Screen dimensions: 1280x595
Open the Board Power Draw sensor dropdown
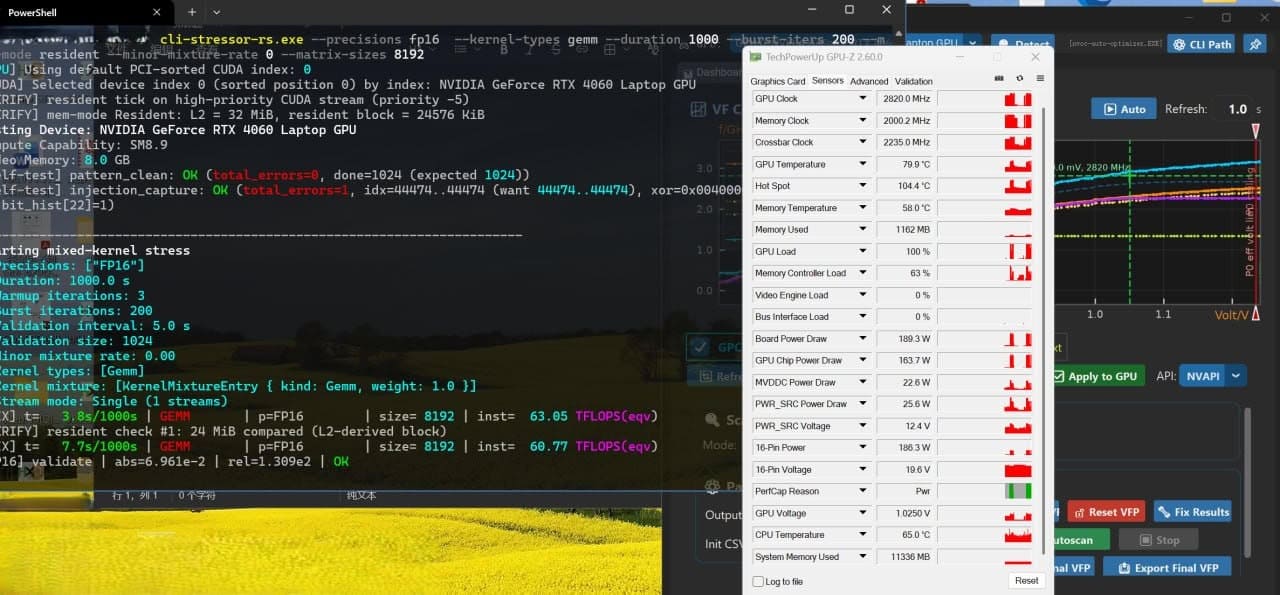click(x=863, y=339)
